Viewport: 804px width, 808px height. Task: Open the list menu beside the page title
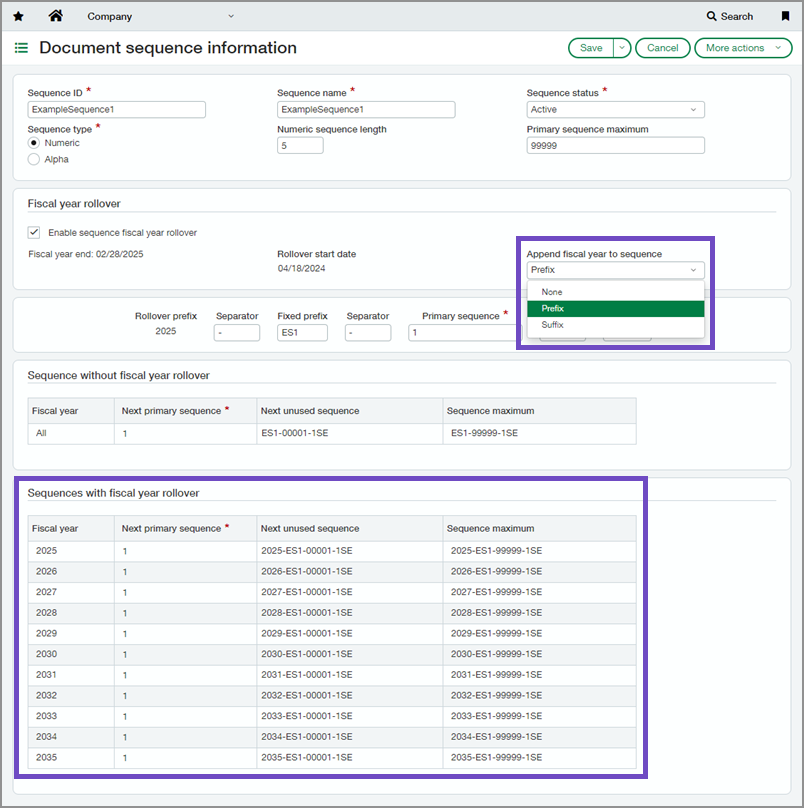20,47
